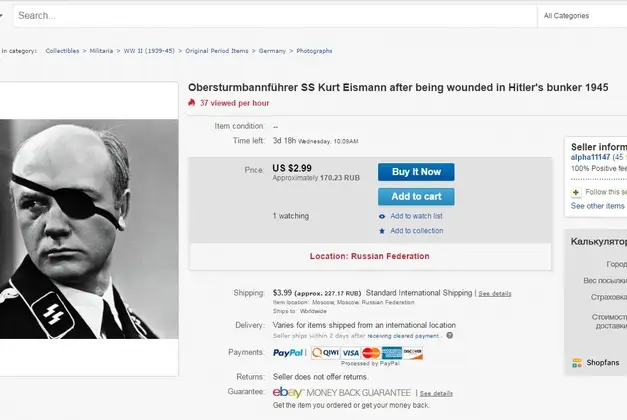
Task: Click the green plus Follow this seller icon
Action: click(576, 192)
